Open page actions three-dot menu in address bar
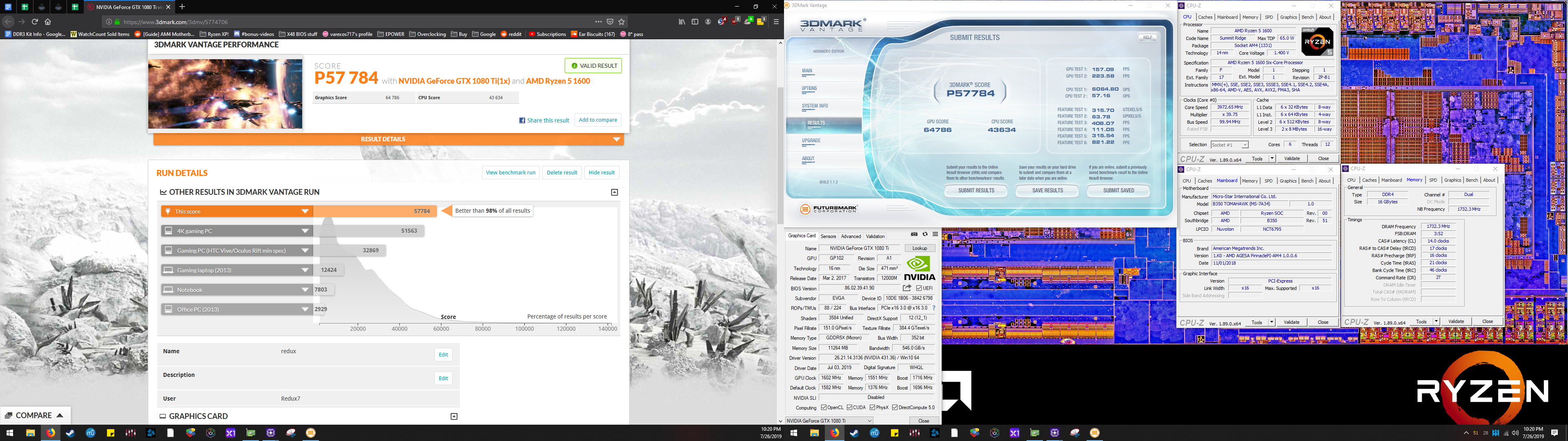The width and height of the screenshot is (1568, 441). pyautogui.click(x=598, y=21)
